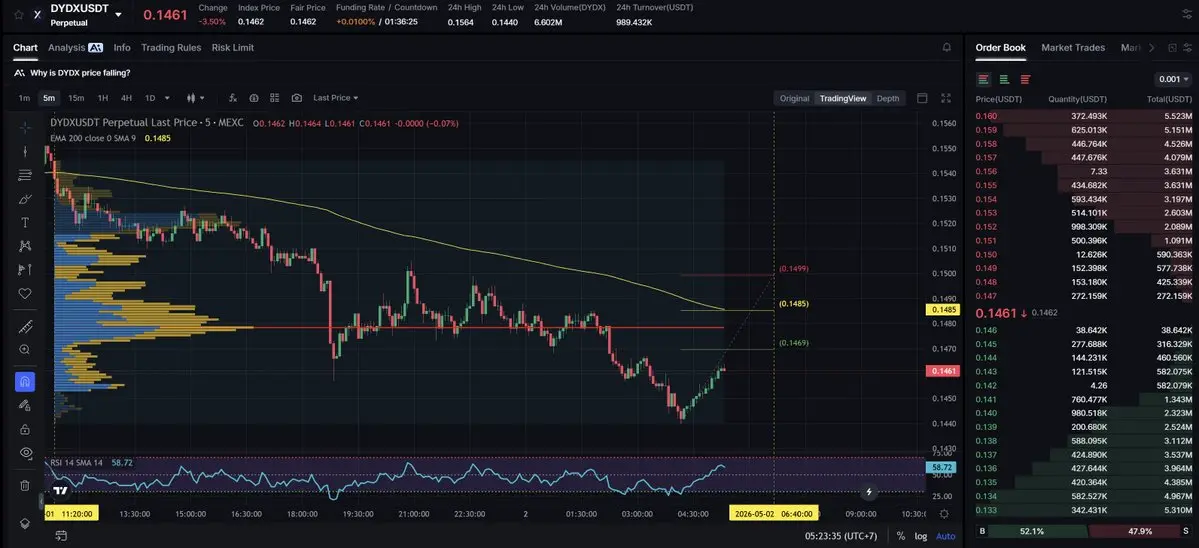Select the 4H timeframe
Viewport: 1199px width, 548px height.
pyautogui.click(x=126, y=98)
